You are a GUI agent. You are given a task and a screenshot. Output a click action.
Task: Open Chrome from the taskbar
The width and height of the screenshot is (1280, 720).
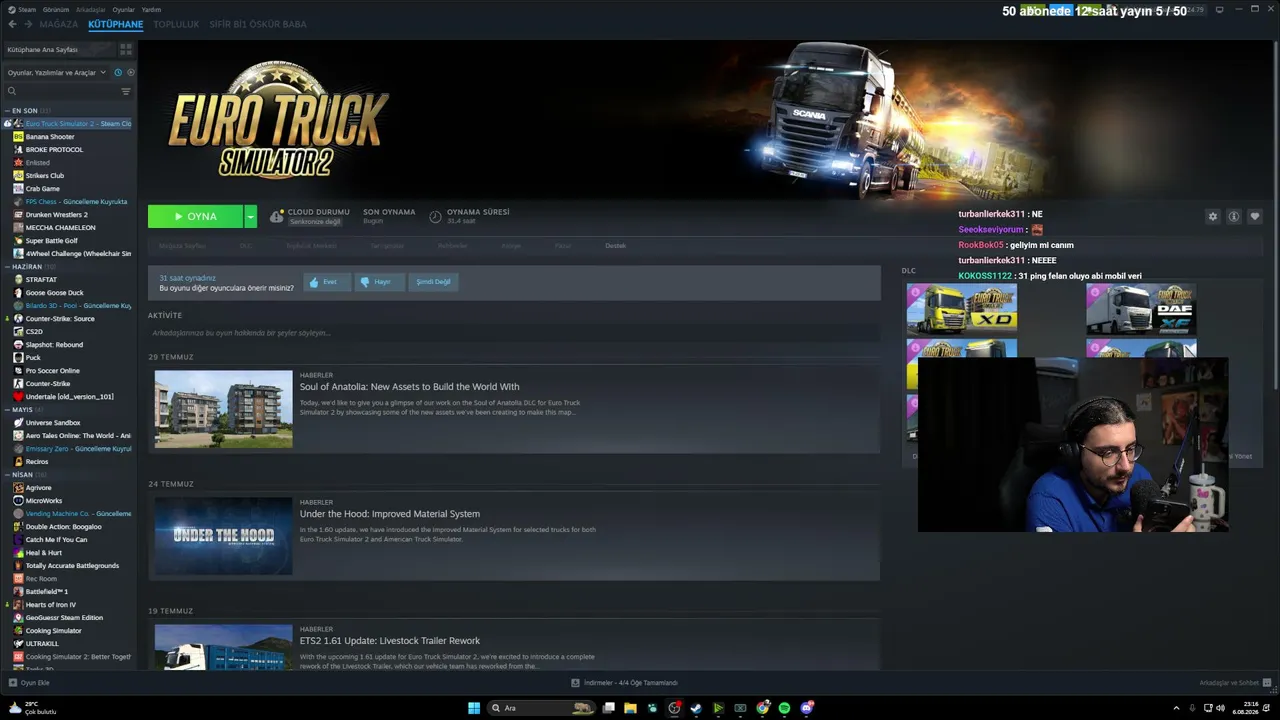pos(762,708)
